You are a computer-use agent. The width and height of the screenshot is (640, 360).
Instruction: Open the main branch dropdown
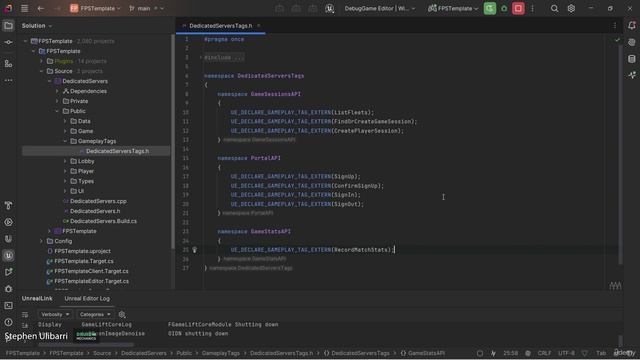point(147,8)
